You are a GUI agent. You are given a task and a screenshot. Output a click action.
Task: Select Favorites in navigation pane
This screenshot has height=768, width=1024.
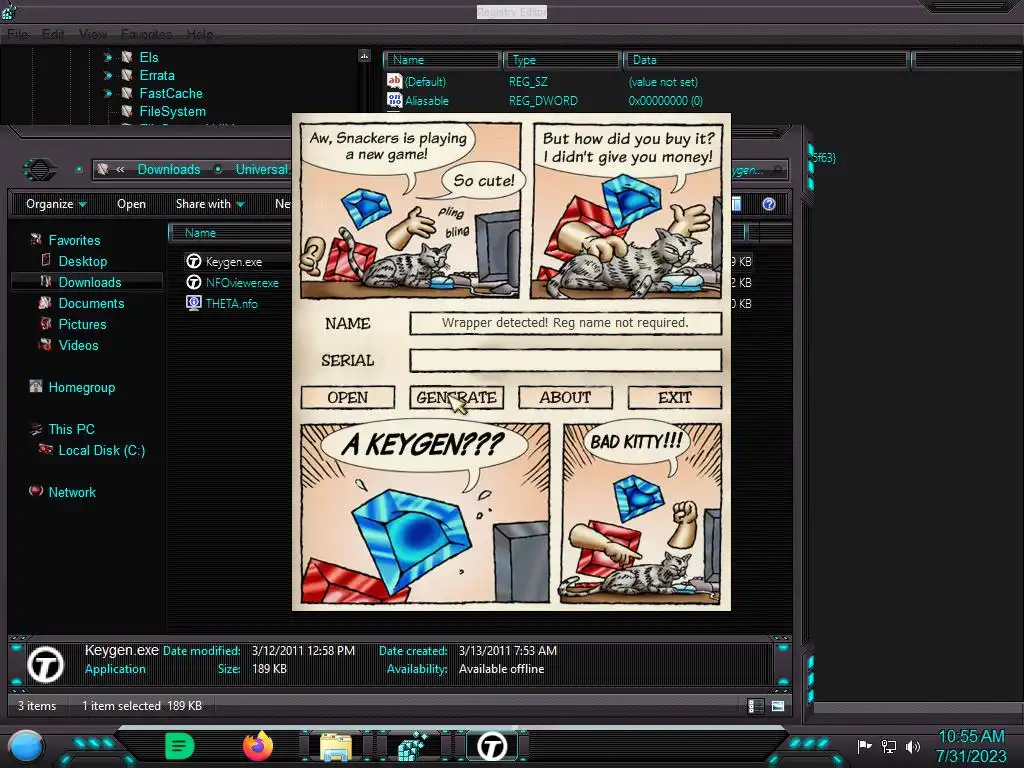pos(74,240)
